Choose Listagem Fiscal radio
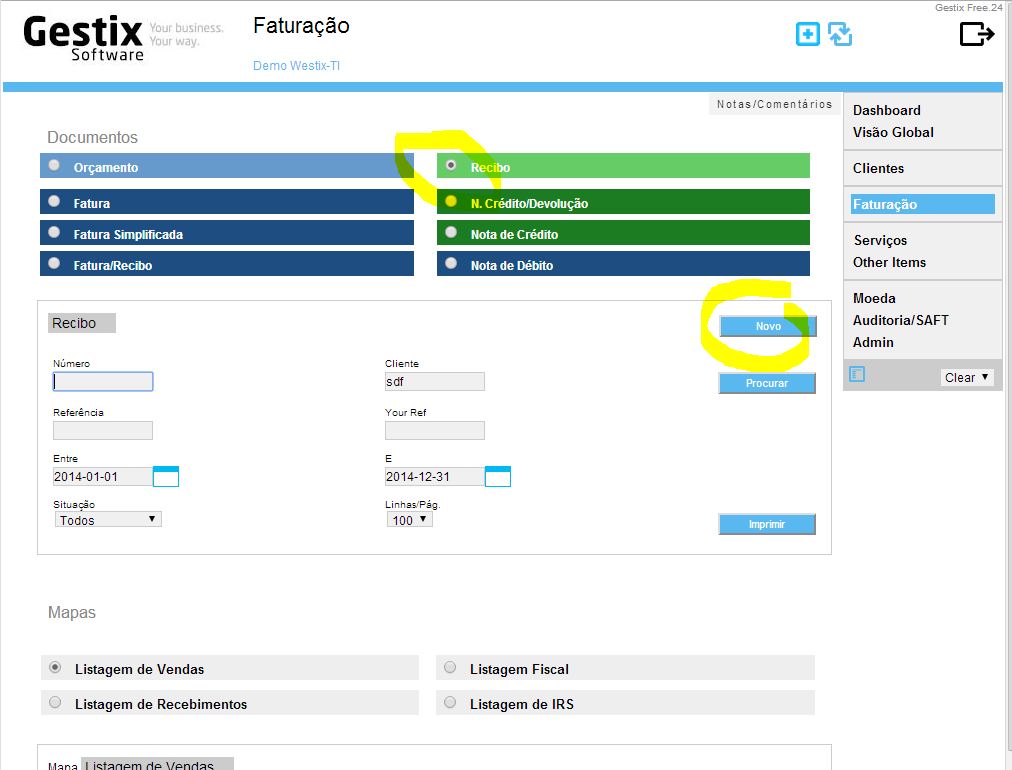Image resolution: width=1012 pixels, height=770 pixels. (450, 667)
